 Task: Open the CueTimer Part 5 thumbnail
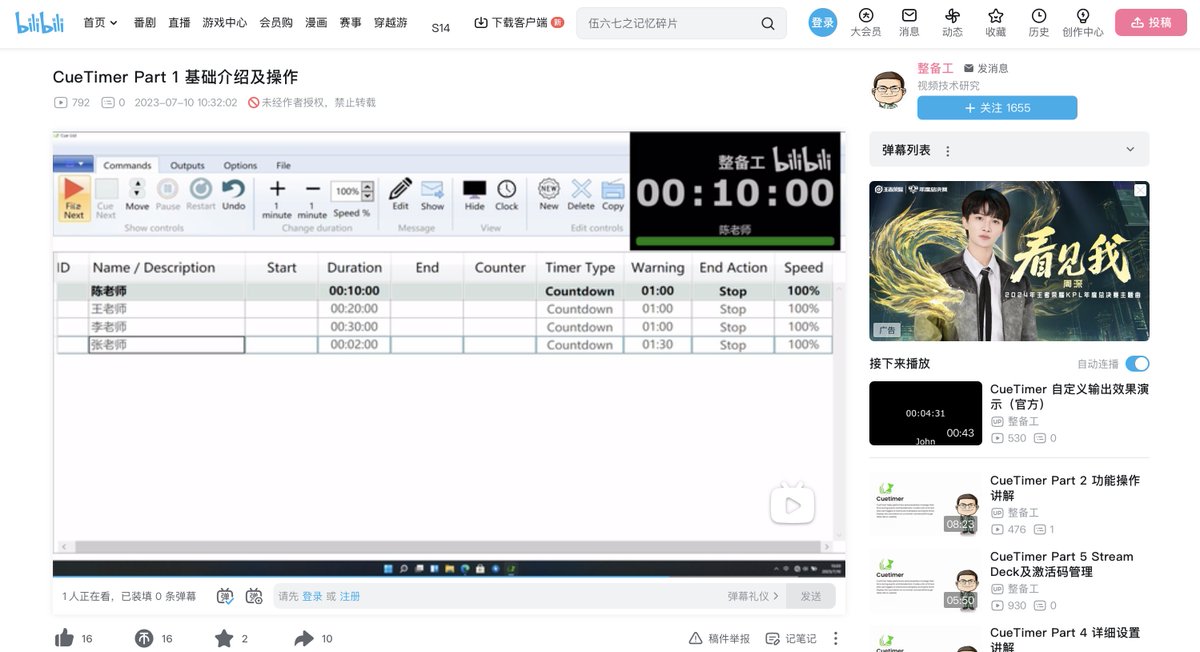tap(926, 580)
